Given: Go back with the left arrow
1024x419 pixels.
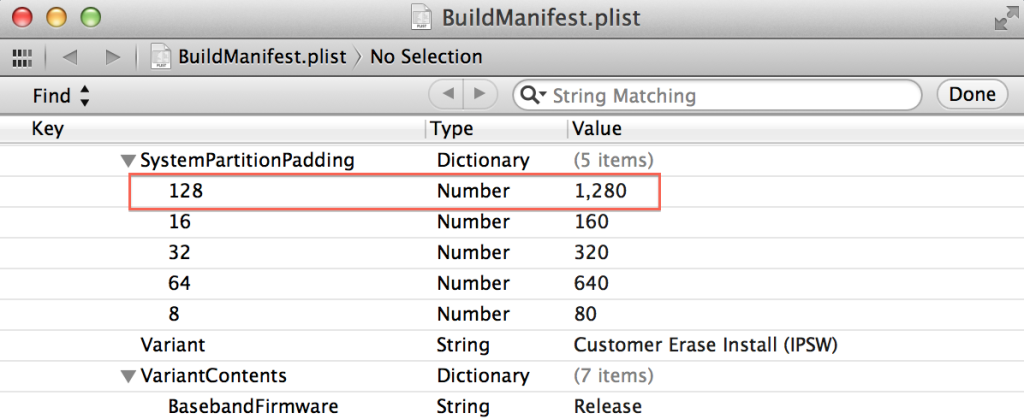Looking at the screenshot, I should [72, 57].
